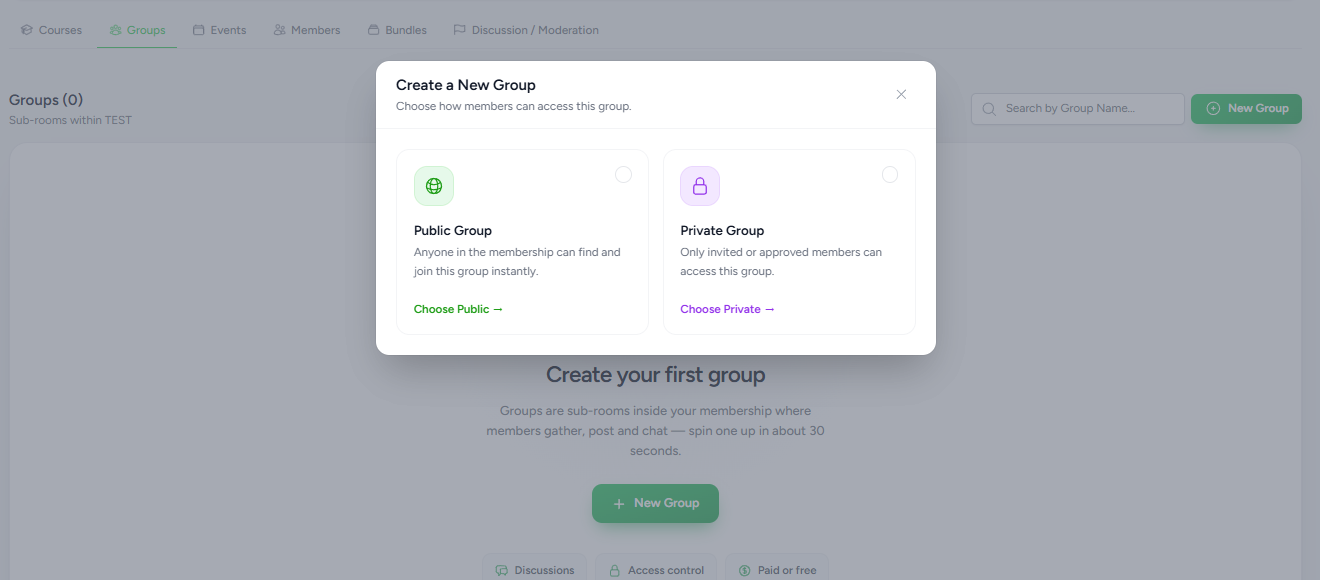
Task: Switch to the Bundles tab
Action: click(397, 30)
